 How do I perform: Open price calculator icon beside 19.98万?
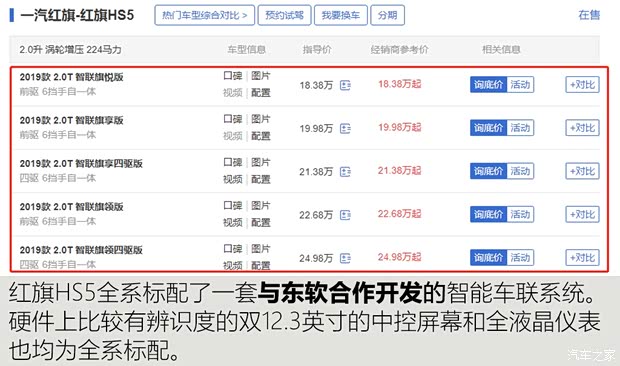(x=345, y=128)
